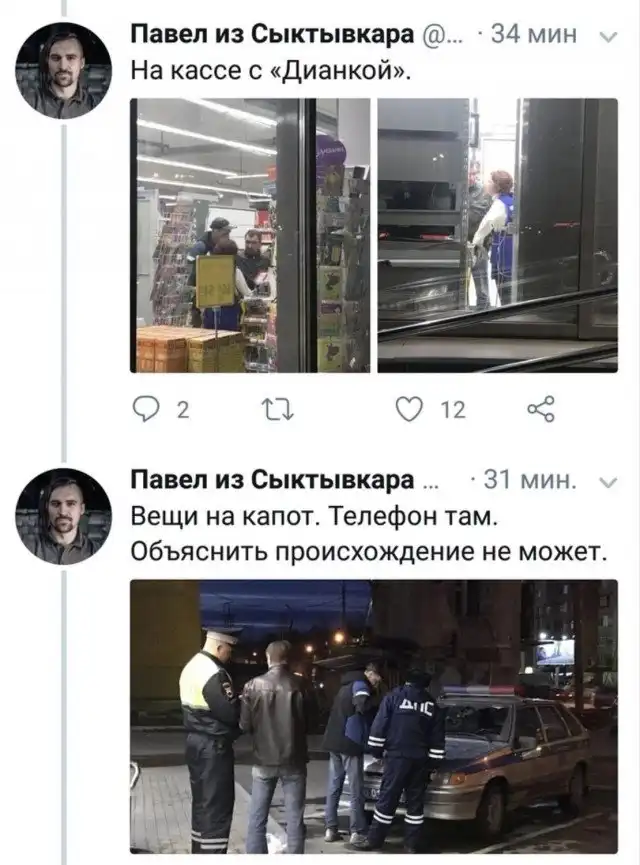Open the profile avatar on the second tweet
The width and height of the screenshot is (640, 865).
pos(63,516)
